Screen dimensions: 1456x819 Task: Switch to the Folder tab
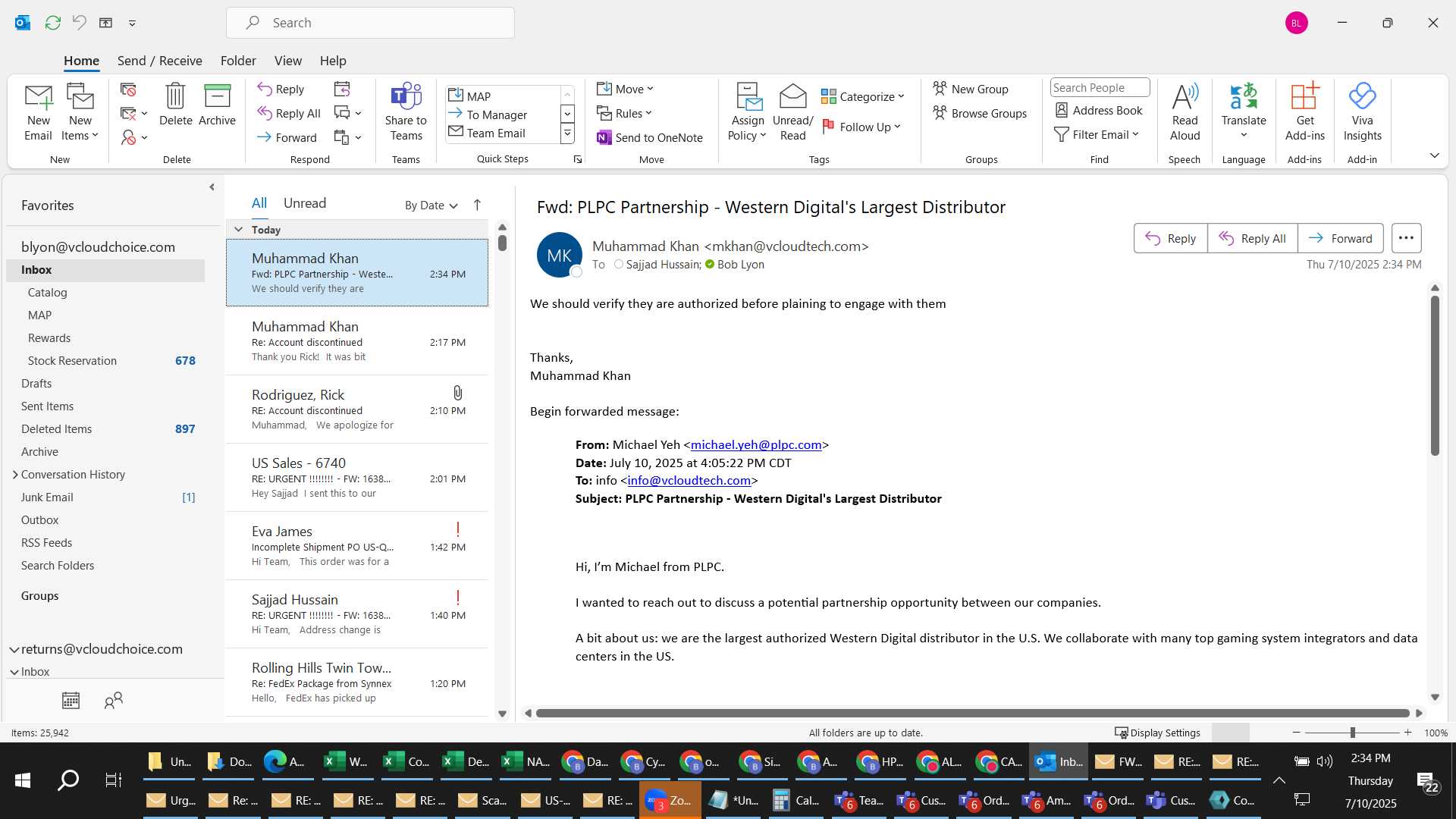(x=238, y=61)
